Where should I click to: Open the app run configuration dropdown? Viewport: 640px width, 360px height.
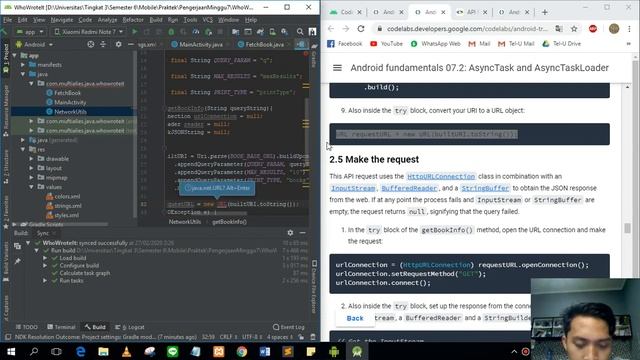pyautogui.click(x=30, y=32)
